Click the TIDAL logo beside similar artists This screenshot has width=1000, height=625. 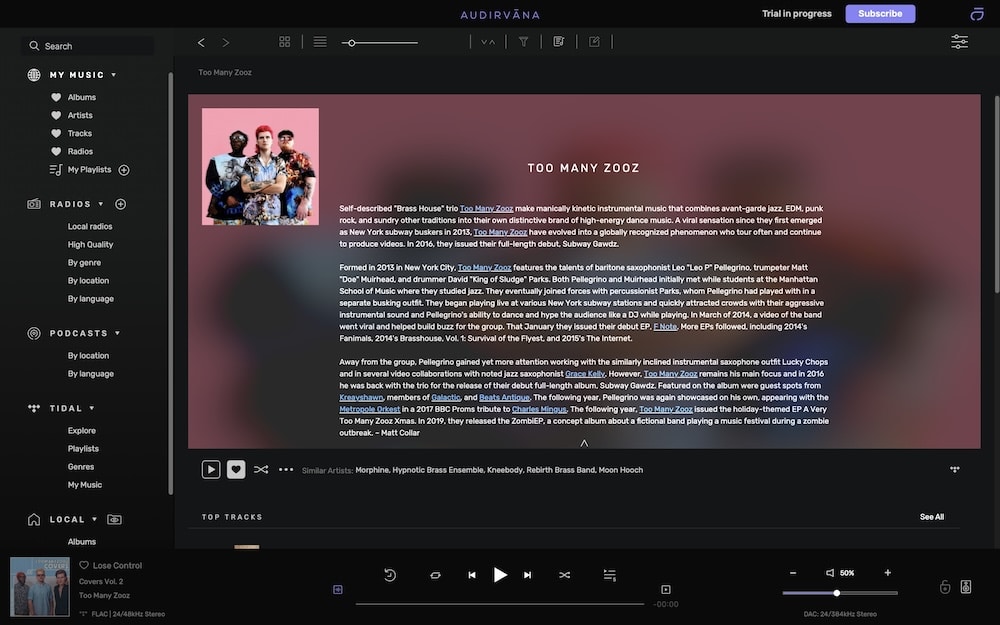click(x=954, y=469)
